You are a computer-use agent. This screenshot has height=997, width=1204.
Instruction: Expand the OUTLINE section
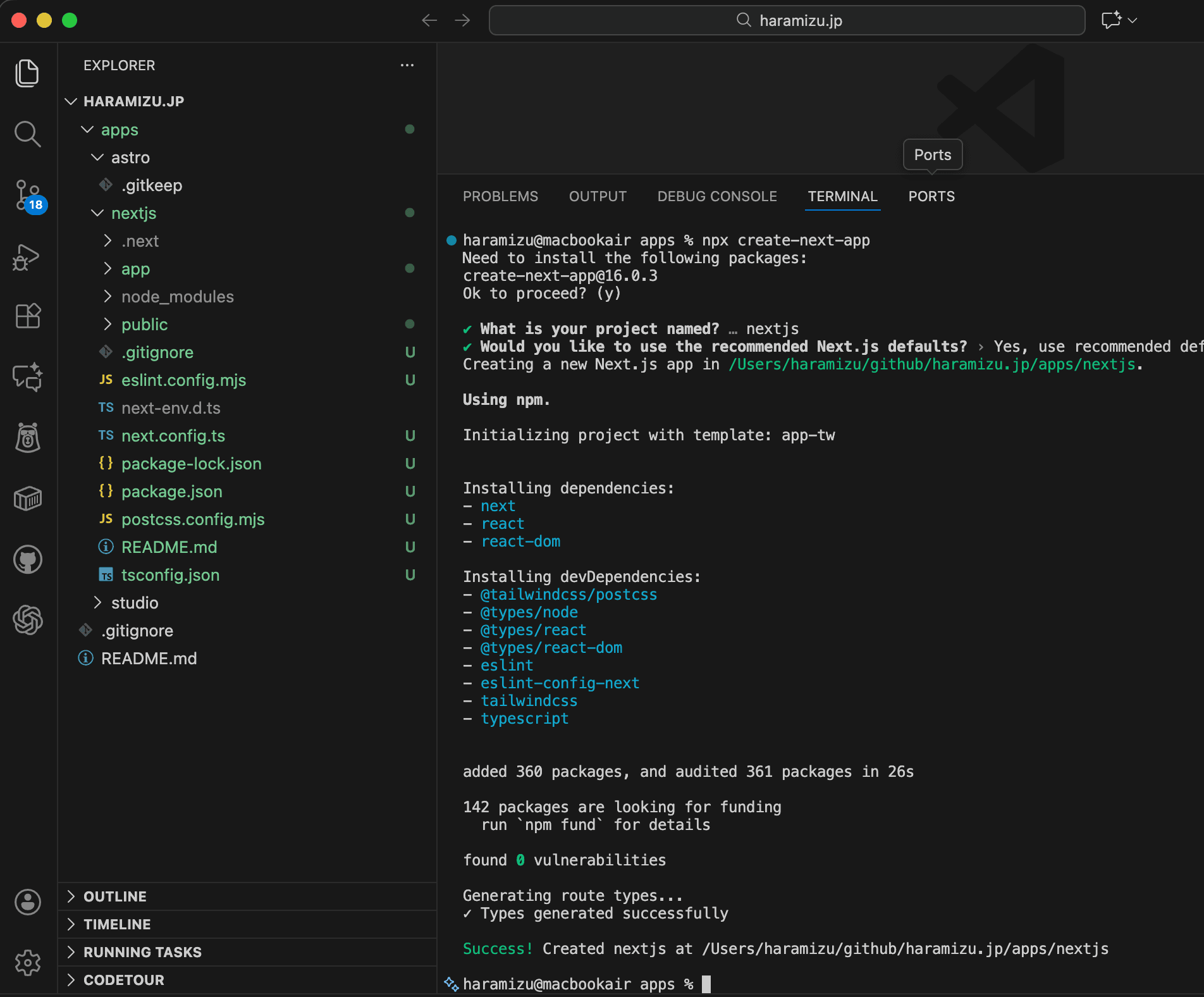tap(115, 896)
